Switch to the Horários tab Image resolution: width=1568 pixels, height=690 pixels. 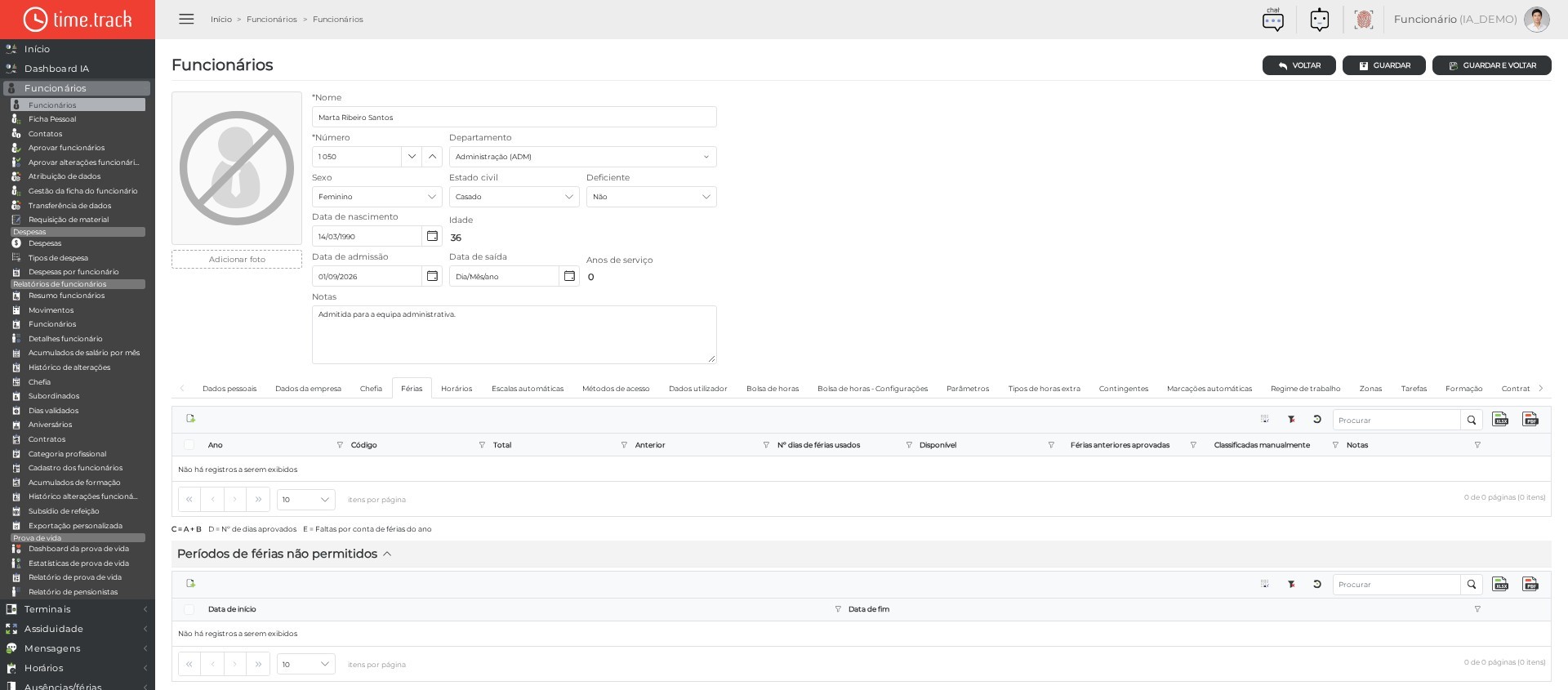(x=457, y=389)
